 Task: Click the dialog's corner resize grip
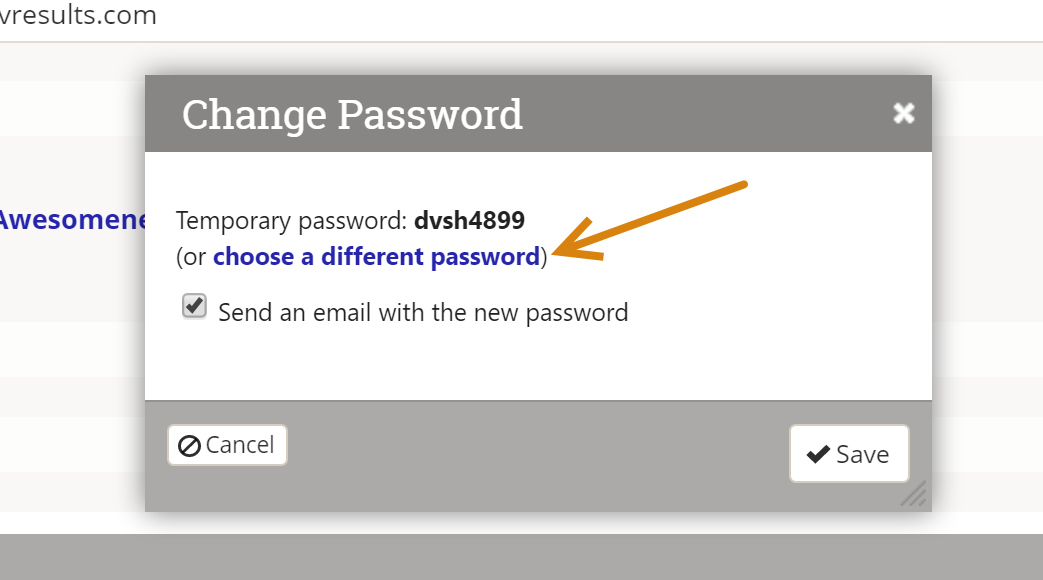tap(914, 494)
